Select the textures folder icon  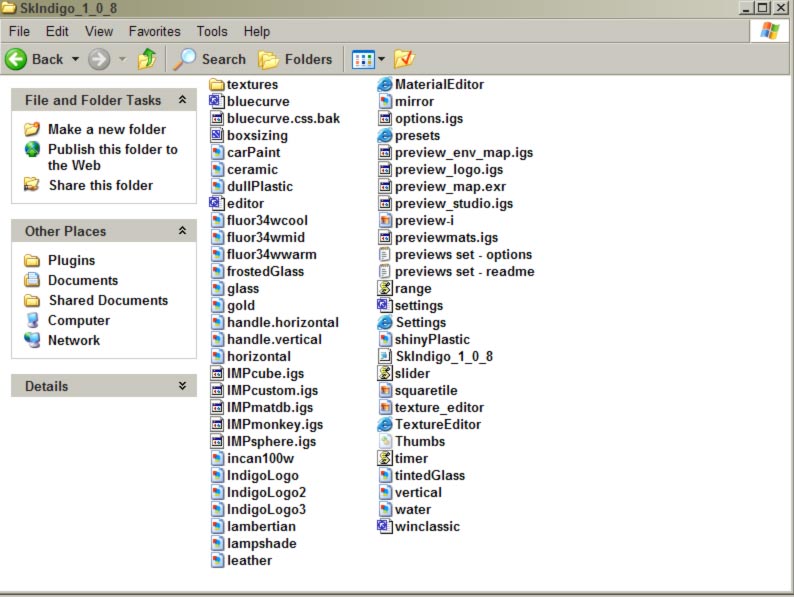tap(217, 85)
